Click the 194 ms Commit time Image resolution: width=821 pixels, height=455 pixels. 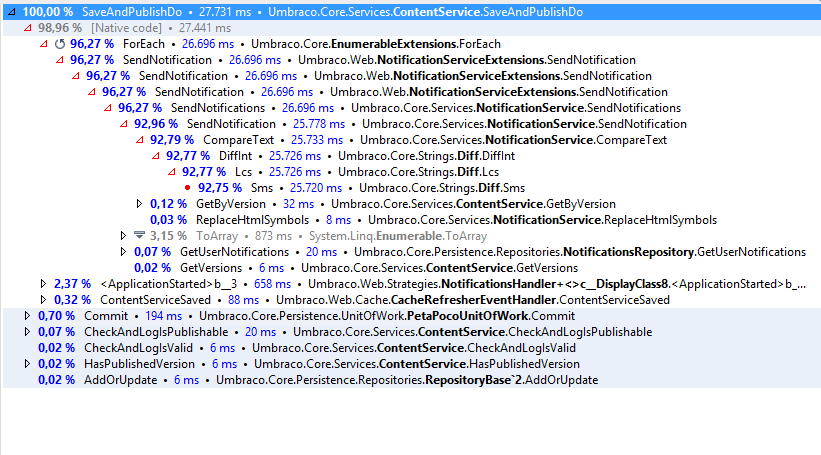(x=163, y=316)
